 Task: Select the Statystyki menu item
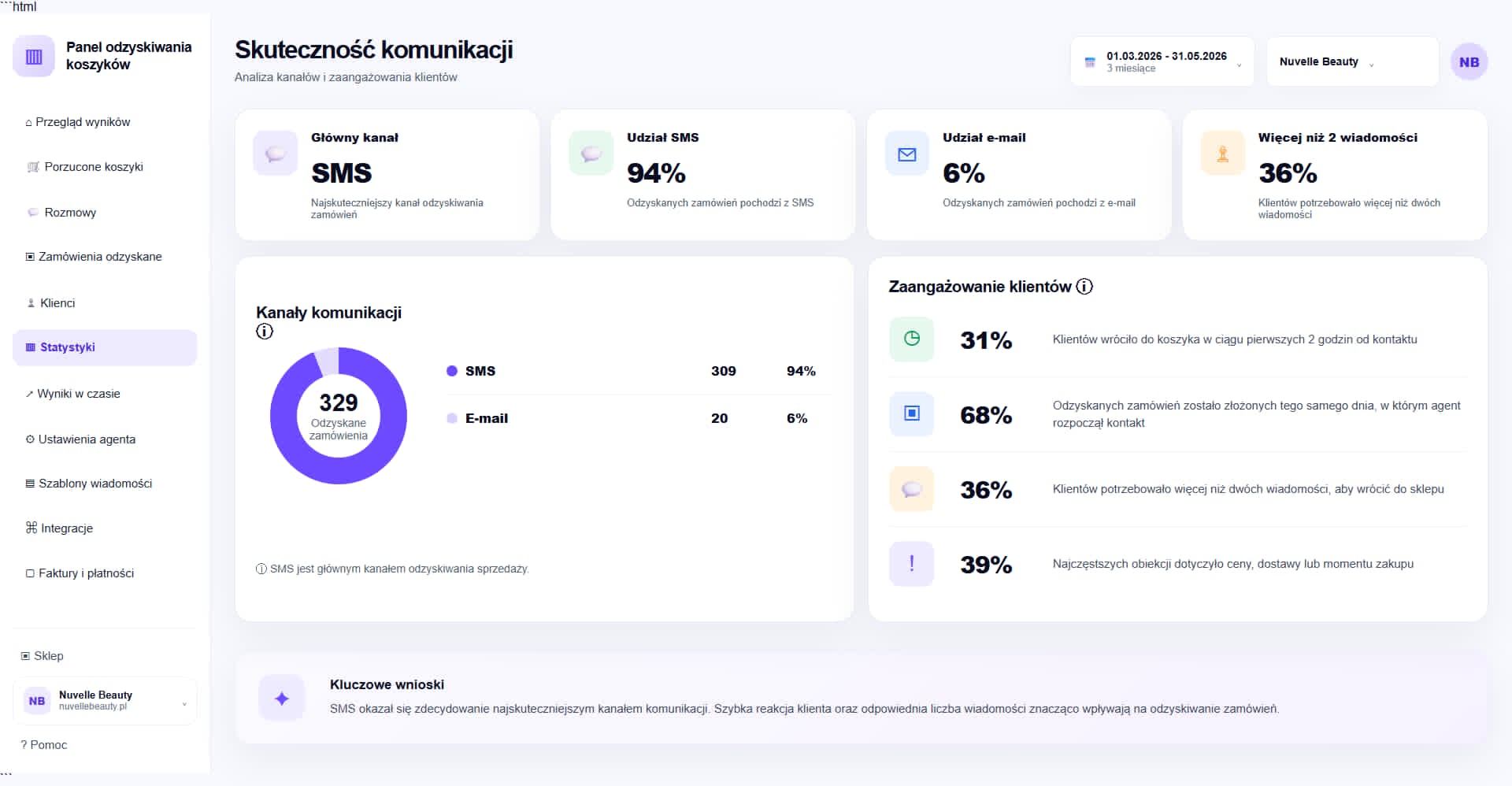pos(105,347)
